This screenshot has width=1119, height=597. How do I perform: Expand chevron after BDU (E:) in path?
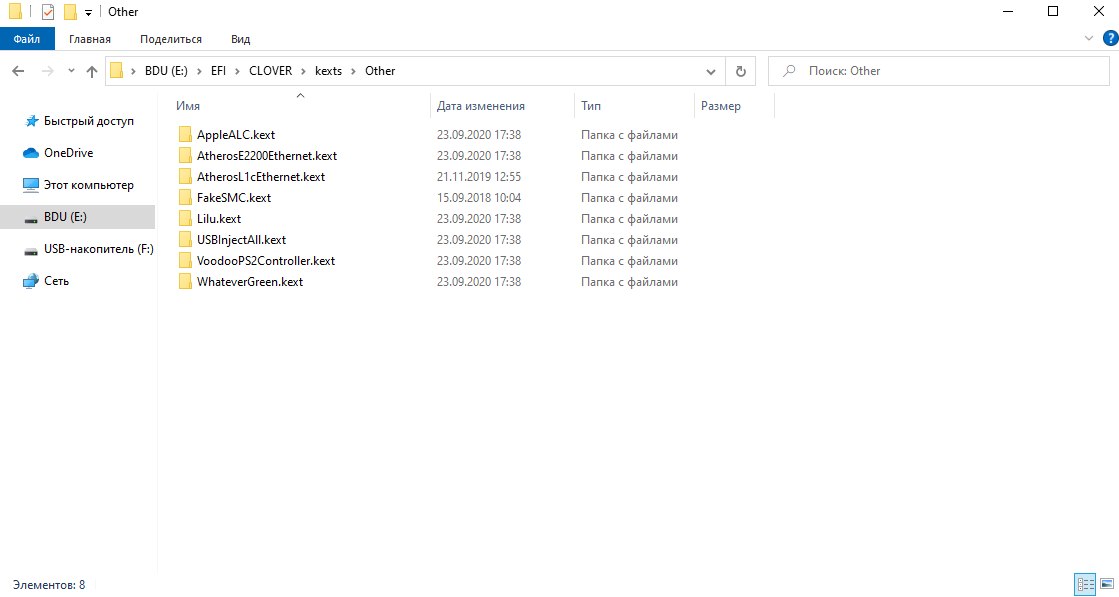point(199,71)
